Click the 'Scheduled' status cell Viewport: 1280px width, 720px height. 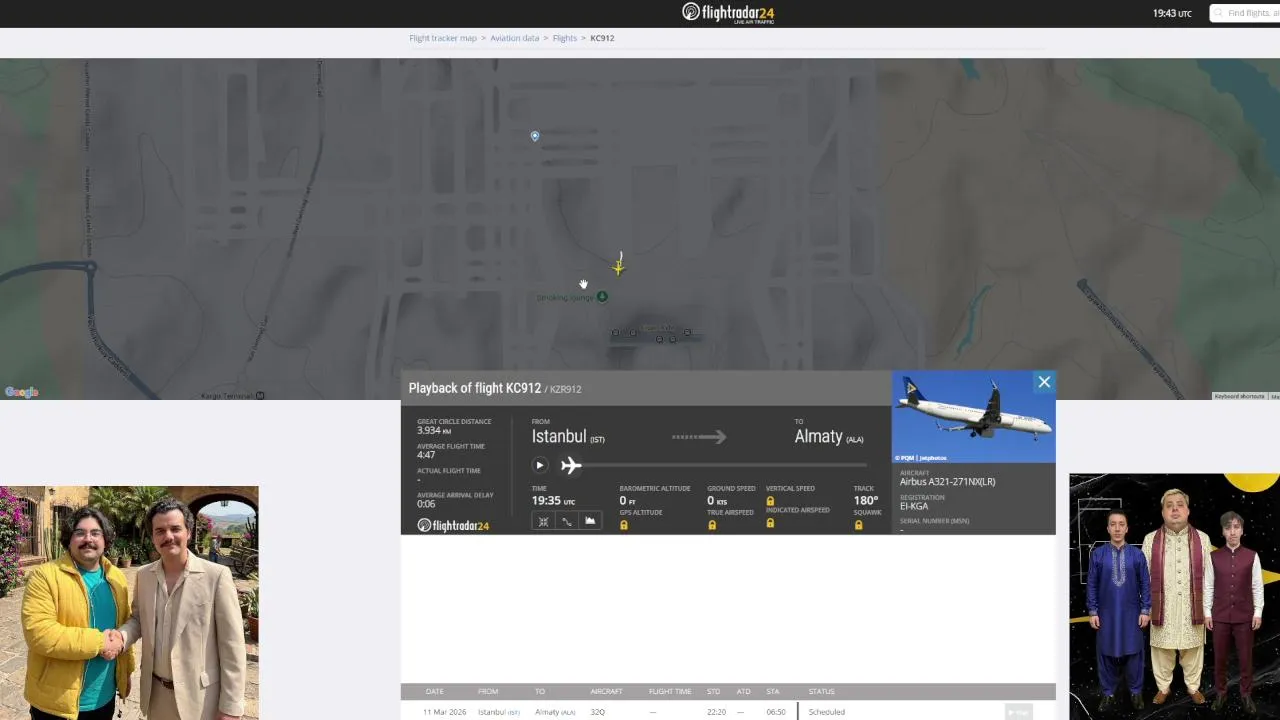tap(827, 712)
